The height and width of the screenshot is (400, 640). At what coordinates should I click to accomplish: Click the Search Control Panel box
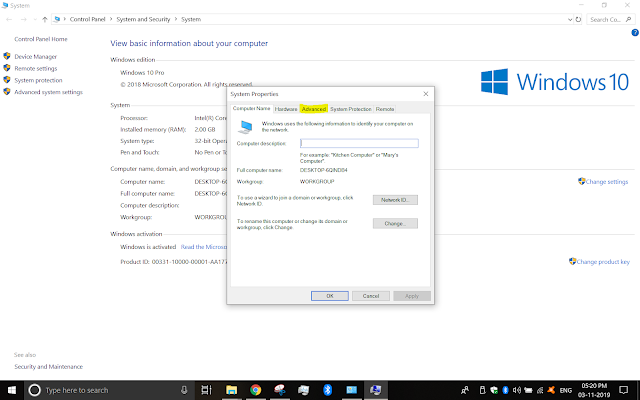[x=611, y=19]
